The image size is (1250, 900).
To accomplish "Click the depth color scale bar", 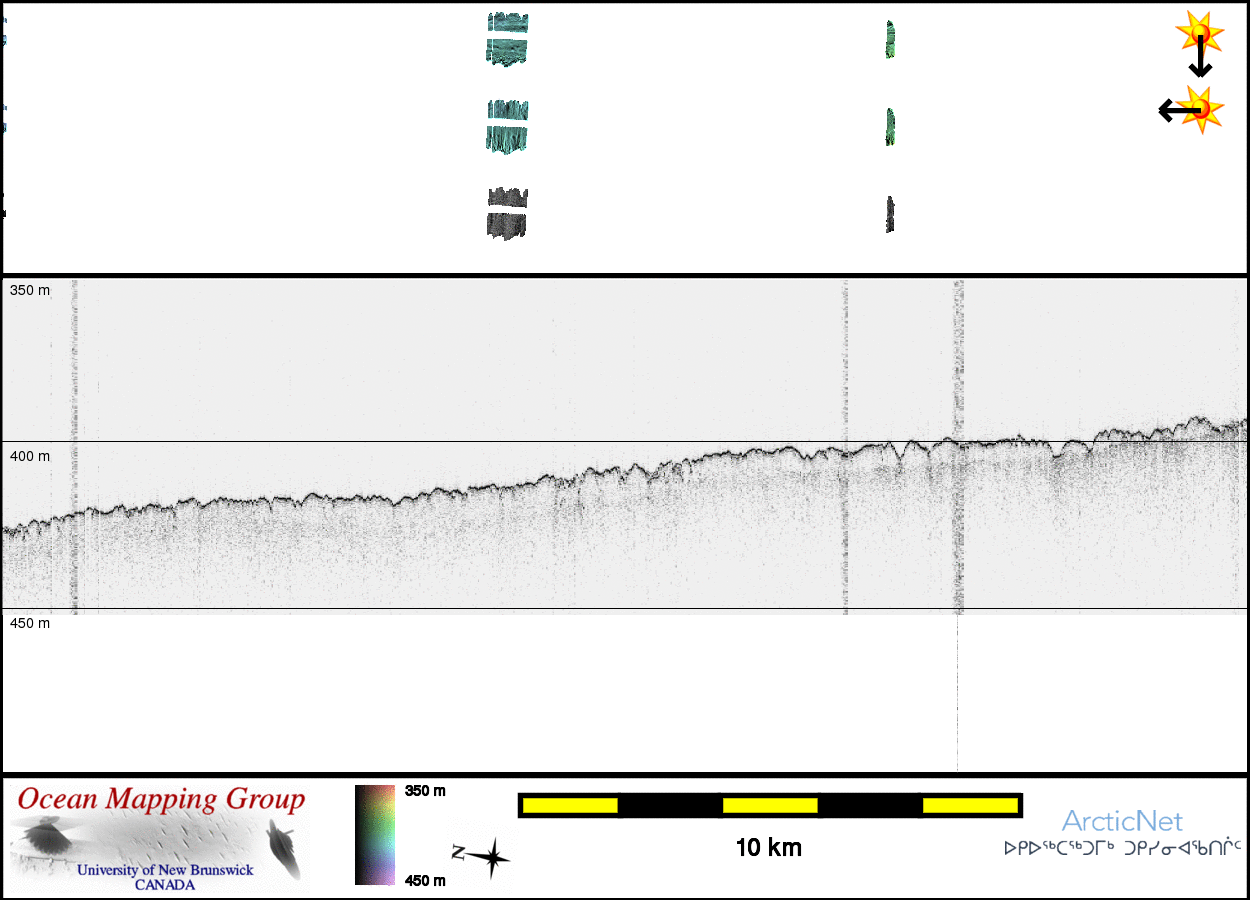I will [375, 835].
